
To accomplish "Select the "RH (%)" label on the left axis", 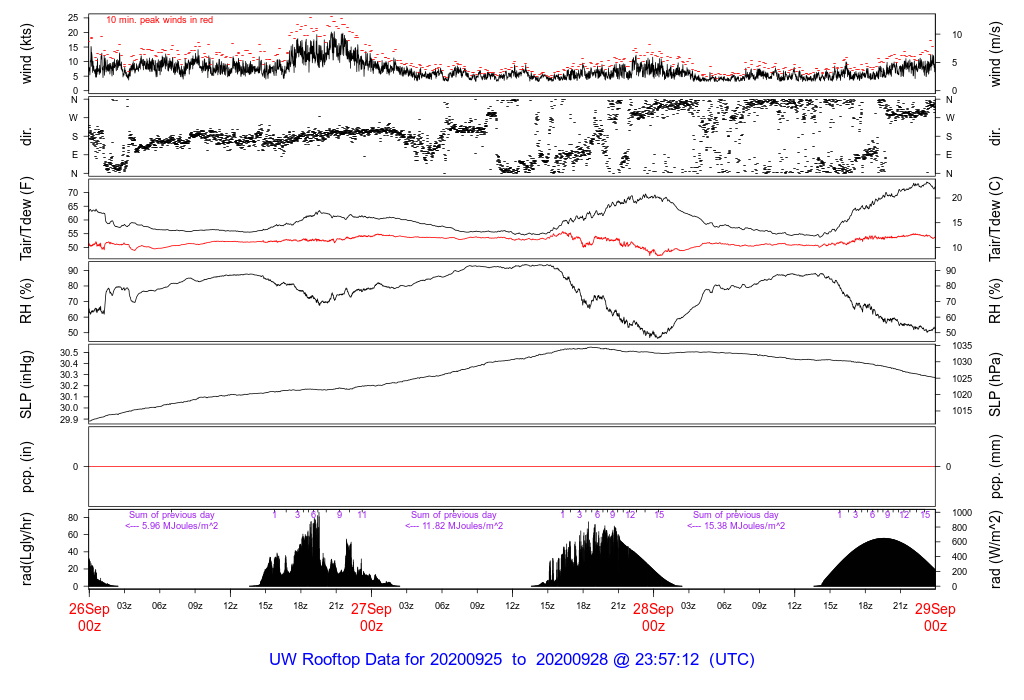I will (x=26, y=301).
